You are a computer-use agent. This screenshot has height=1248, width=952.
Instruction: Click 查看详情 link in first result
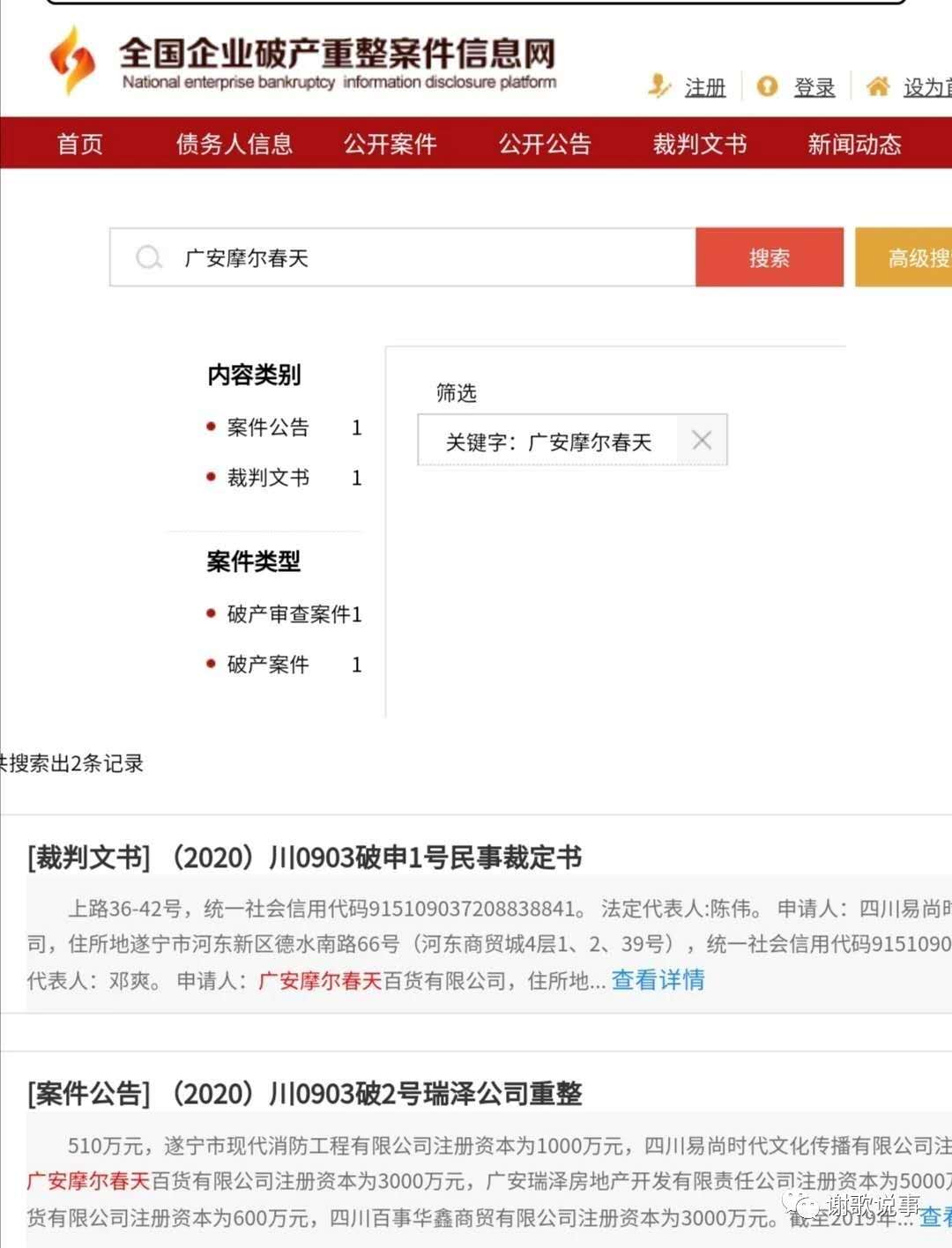point(658,980)
